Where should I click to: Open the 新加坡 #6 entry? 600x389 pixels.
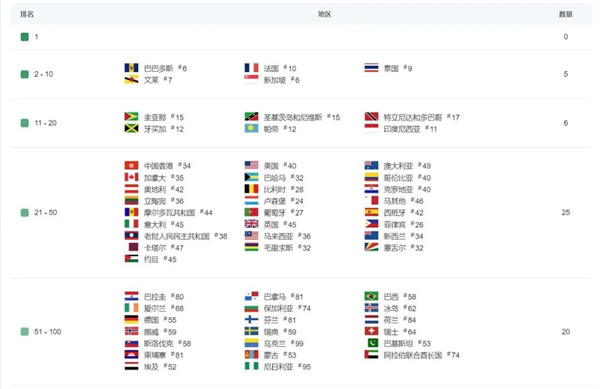[281, 80]
